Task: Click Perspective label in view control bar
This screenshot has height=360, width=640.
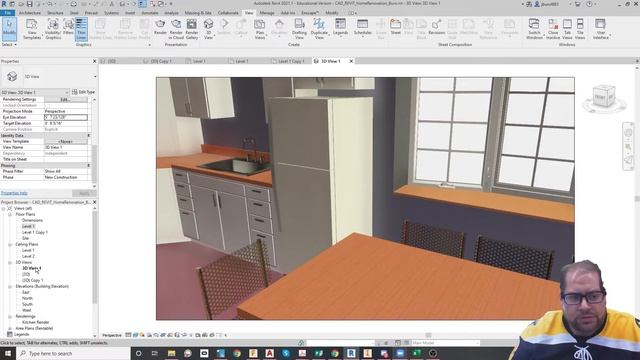Action: point(112,335)
